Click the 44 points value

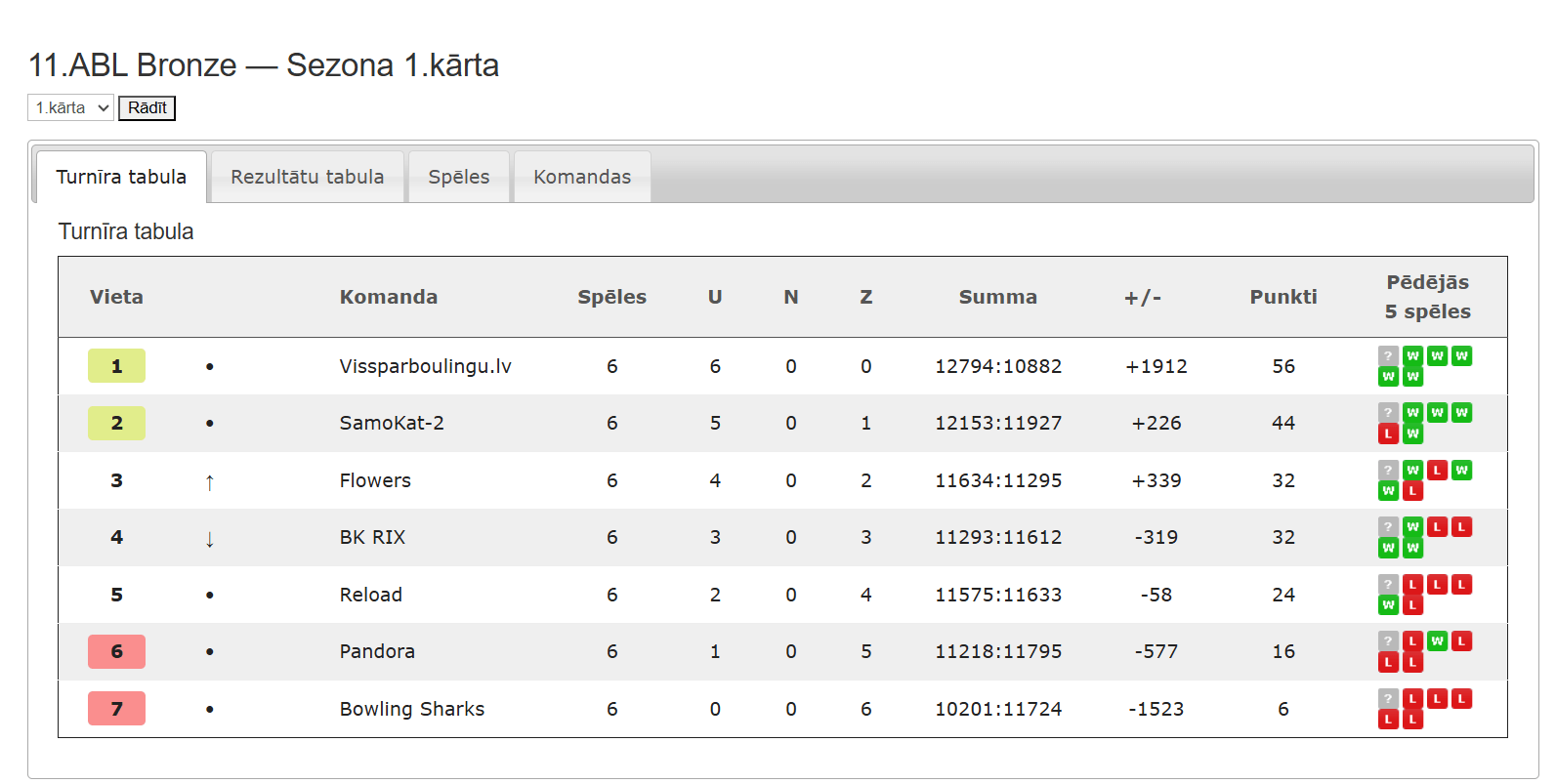click(x=1283, y=423)
